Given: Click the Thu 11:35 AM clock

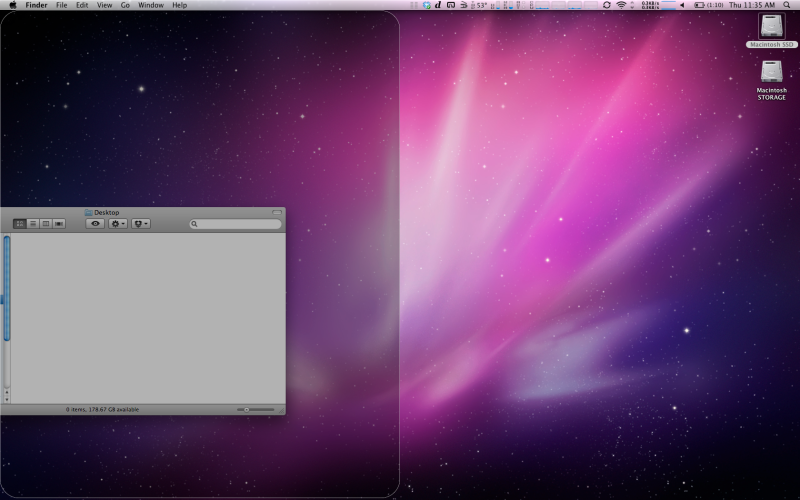Looking at the screenshot, I should [x=752, y=5].
